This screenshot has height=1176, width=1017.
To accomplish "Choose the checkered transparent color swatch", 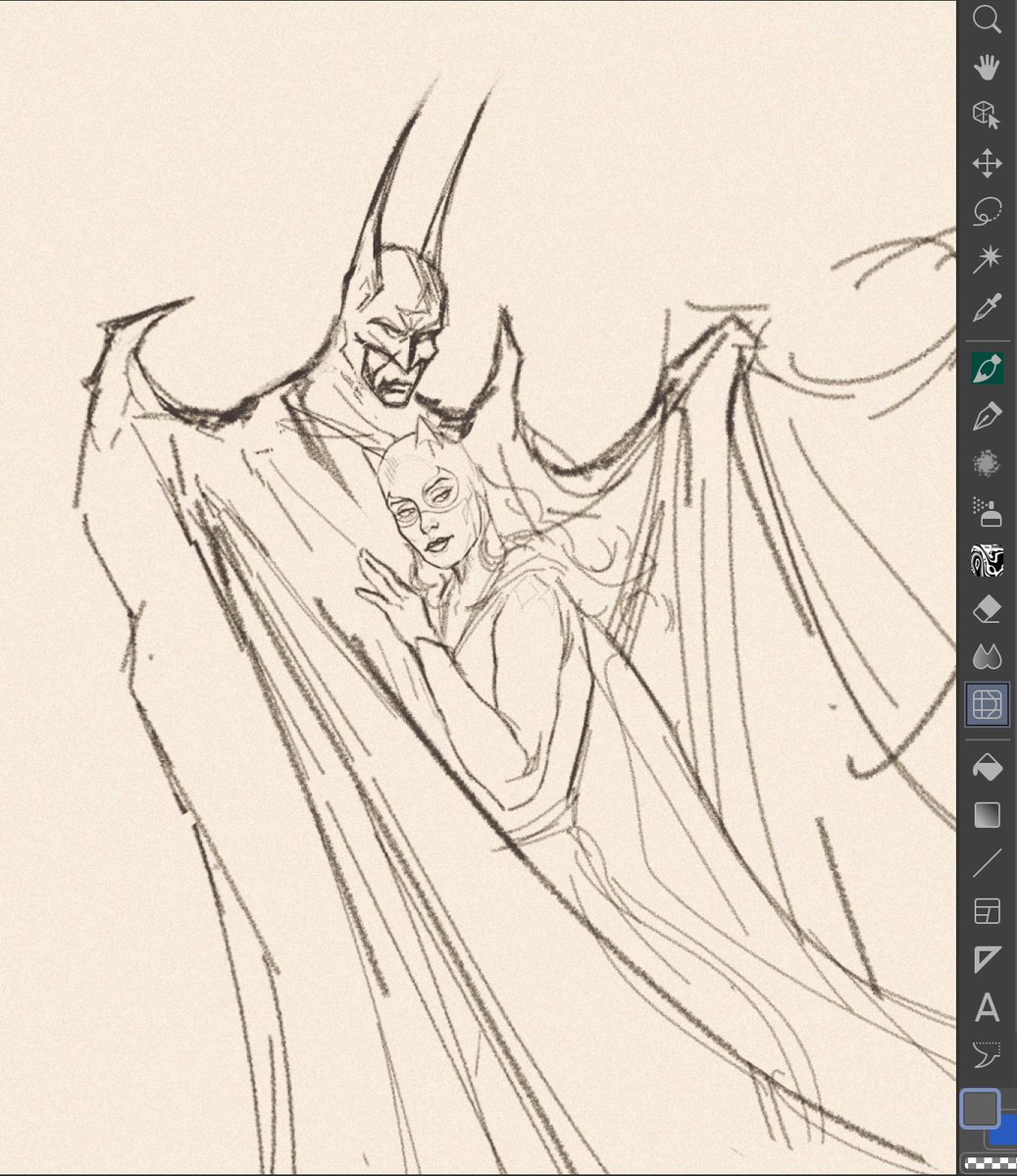I will (990, 1163).
